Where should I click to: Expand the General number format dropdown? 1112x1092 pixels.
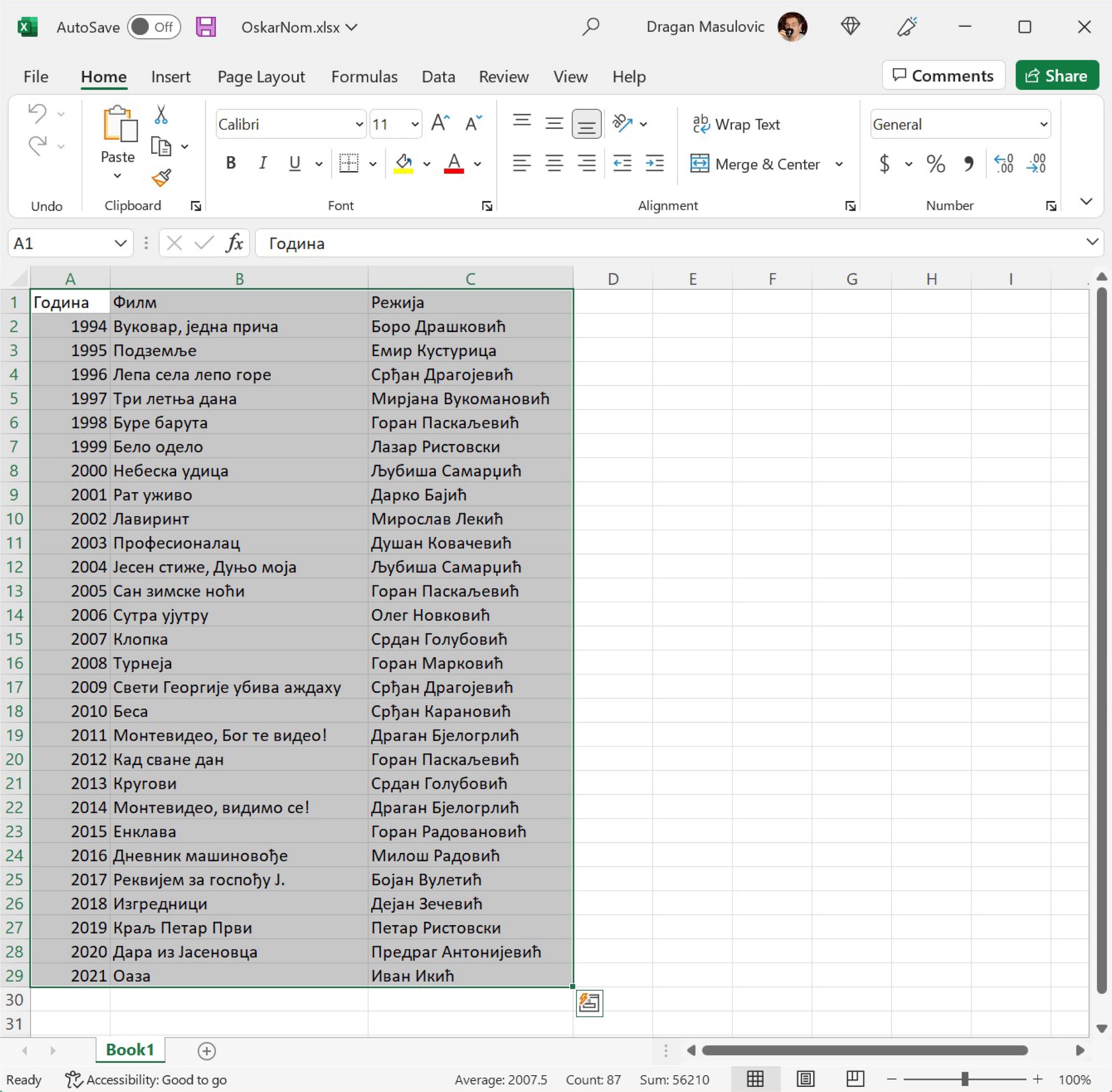[x=1043, y=124]
